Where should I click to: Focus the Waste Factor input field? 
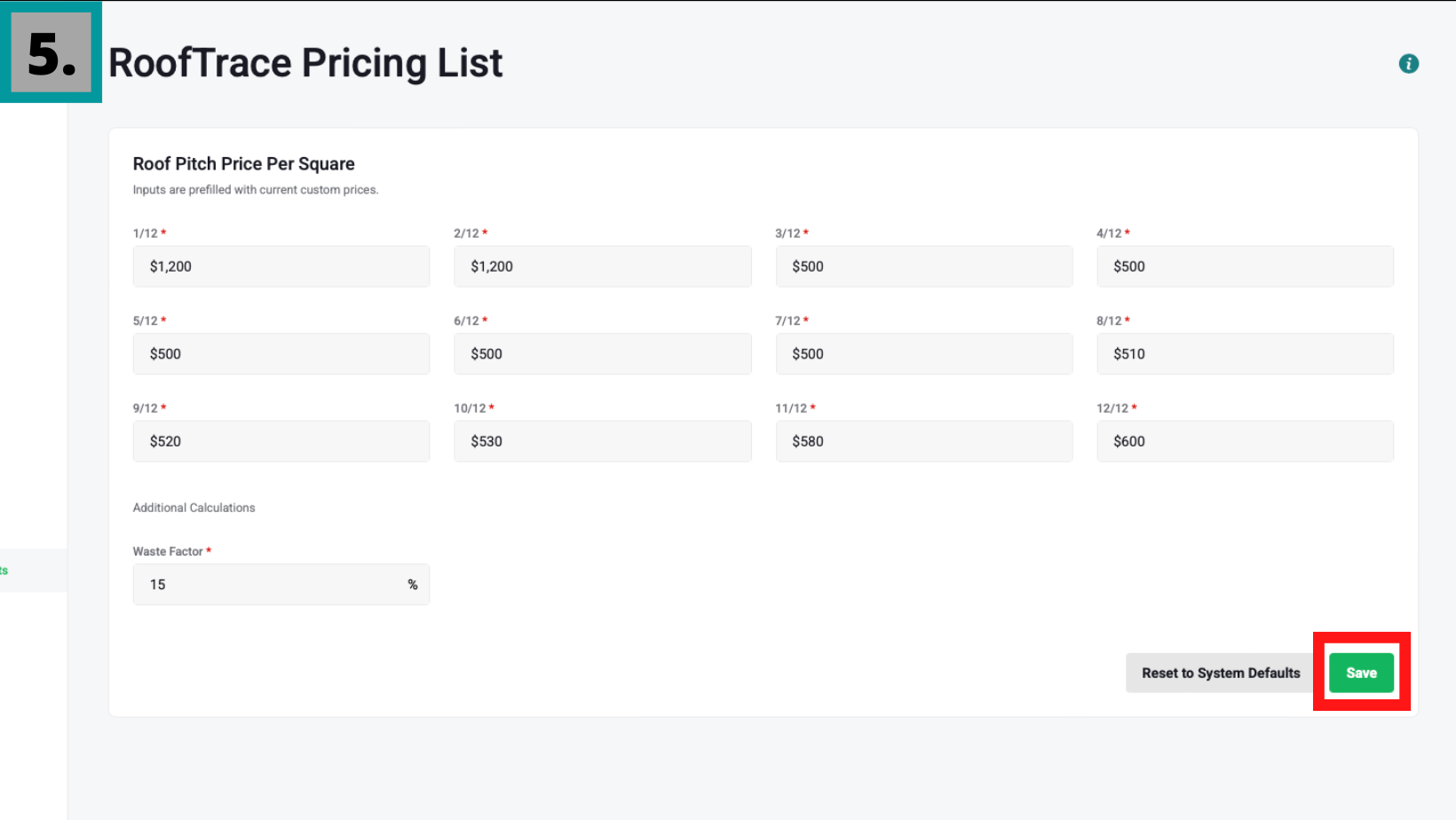tap(266, 585)
